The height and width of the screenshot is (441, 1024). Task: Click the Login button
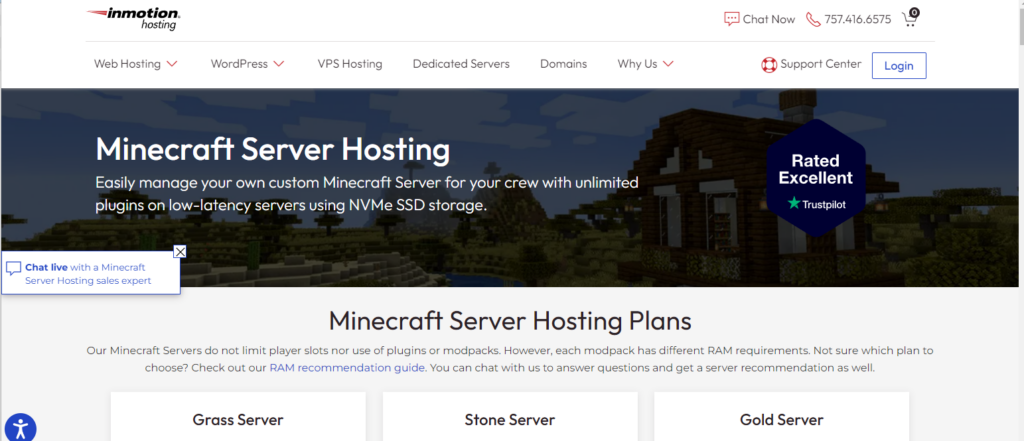click(x=899, y=65)
